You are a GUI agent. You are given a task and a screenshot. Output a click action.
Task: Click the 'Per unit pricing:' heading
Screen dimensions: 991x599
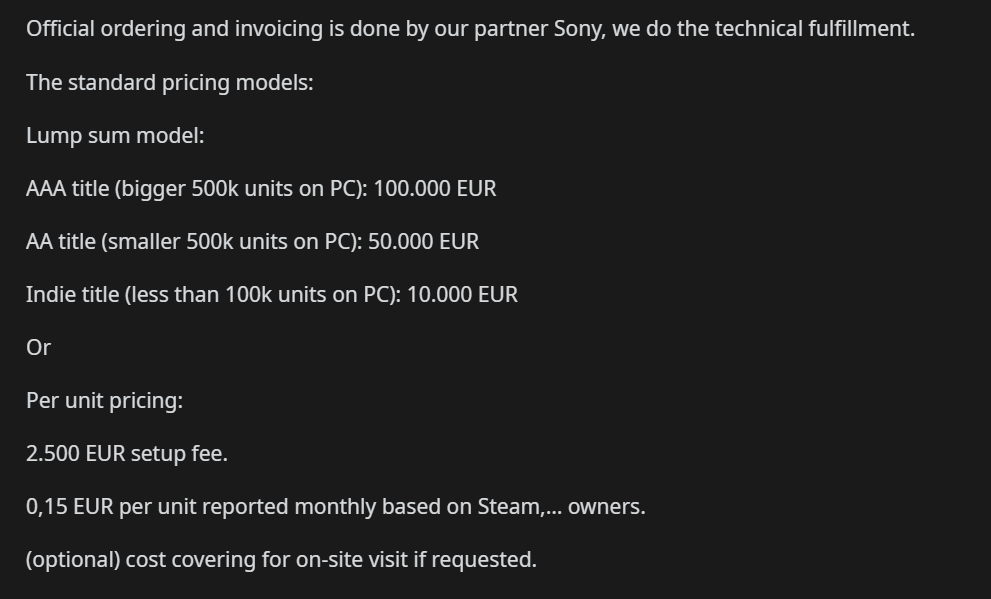(104, 401)
